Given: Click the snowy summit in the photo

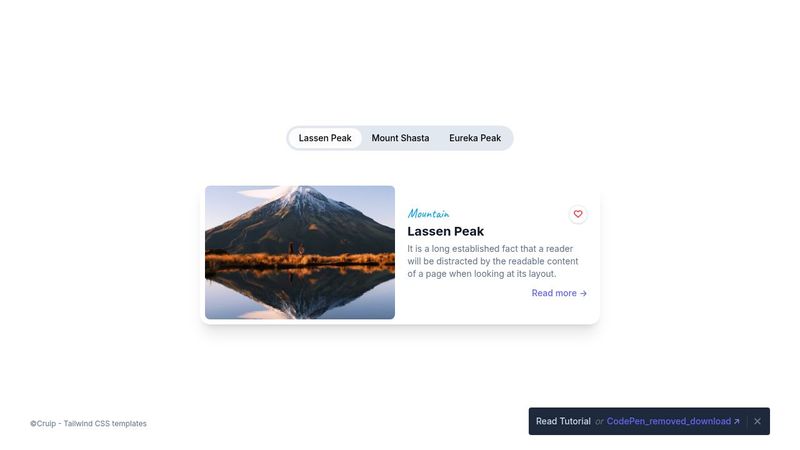Looking at the screenshot, I should click(301, 196).
